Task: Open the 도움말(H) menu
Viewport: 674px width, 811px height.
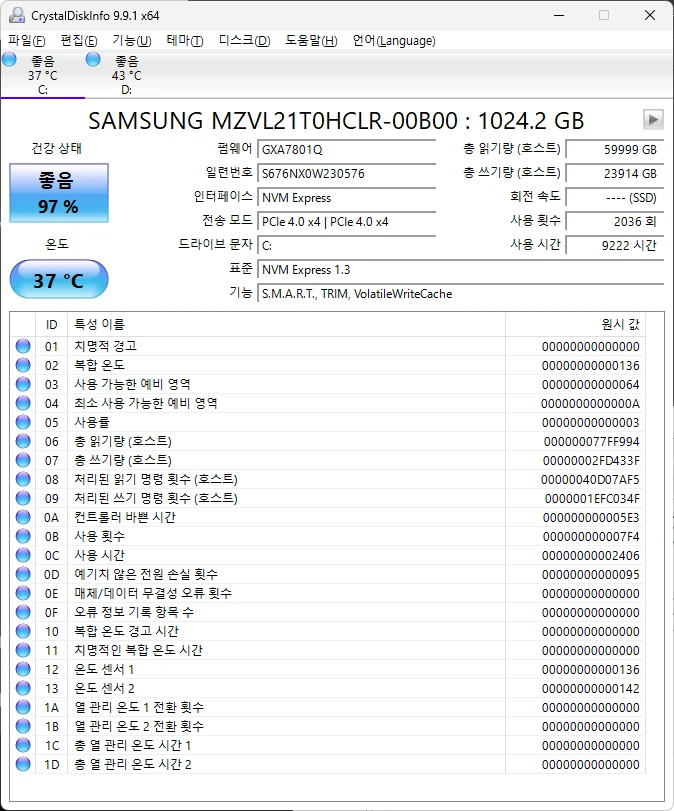Action: tap(311, 40)
